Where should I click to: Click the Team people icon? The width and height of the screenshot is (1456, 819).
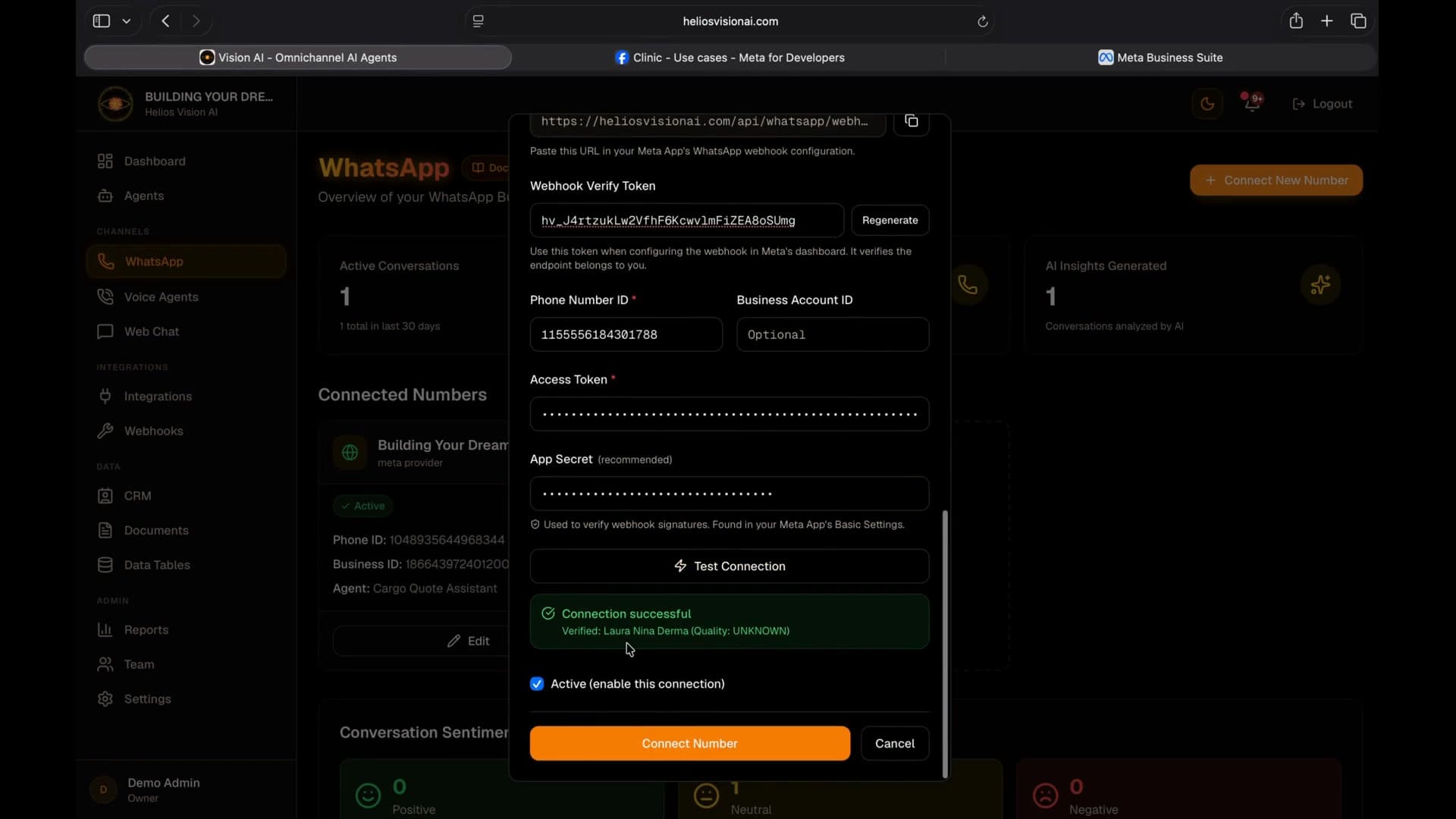pyautogui.click(x=105, y=664)
